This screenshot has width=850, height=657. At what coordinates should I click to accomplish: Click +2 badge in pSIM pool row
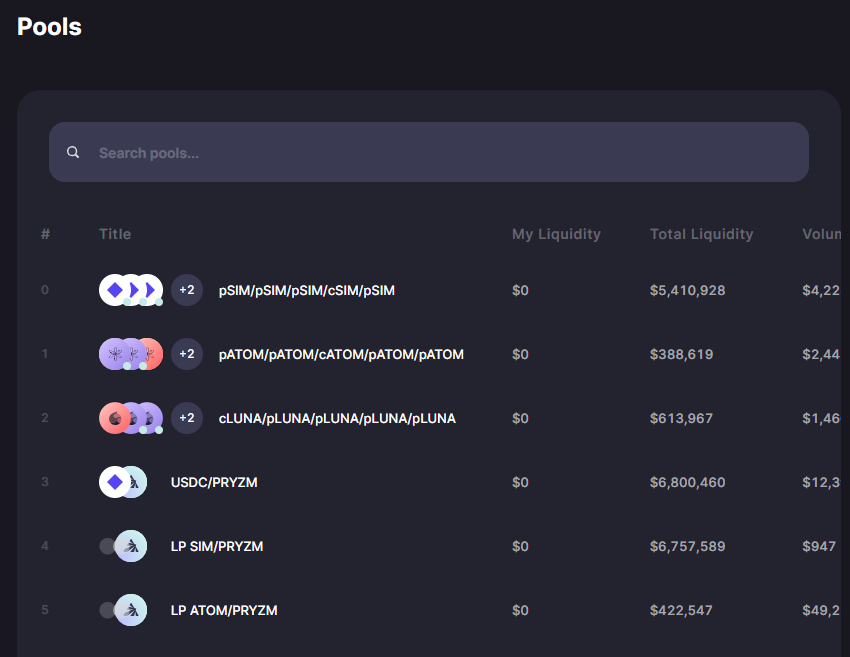tap(187, 290)
